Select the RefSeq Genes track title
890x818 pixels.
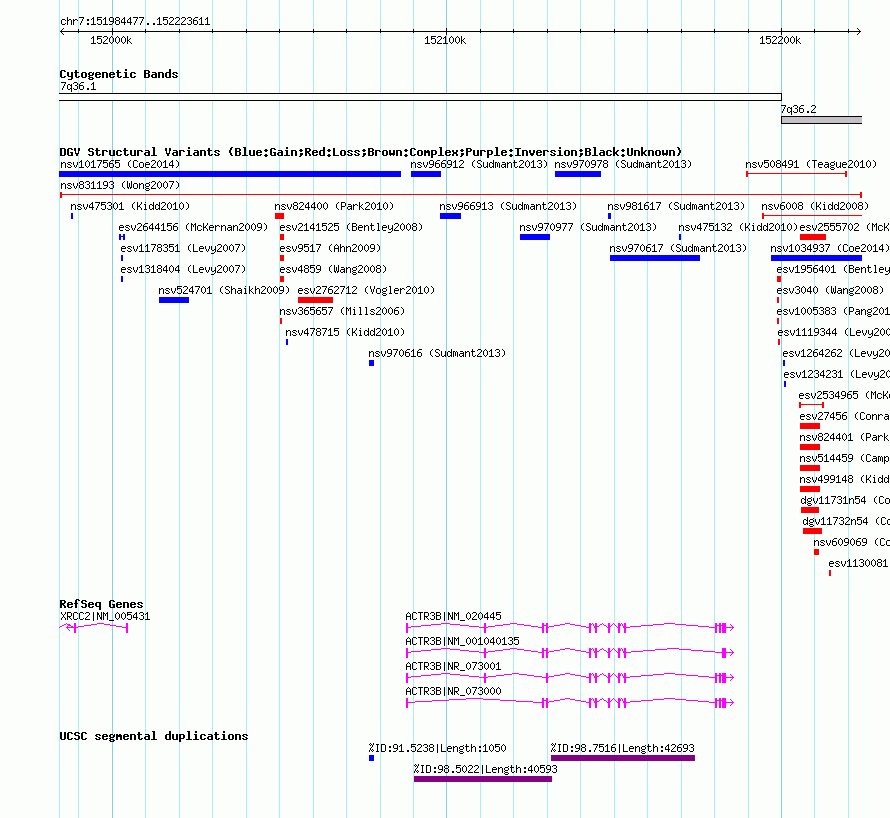102,604
